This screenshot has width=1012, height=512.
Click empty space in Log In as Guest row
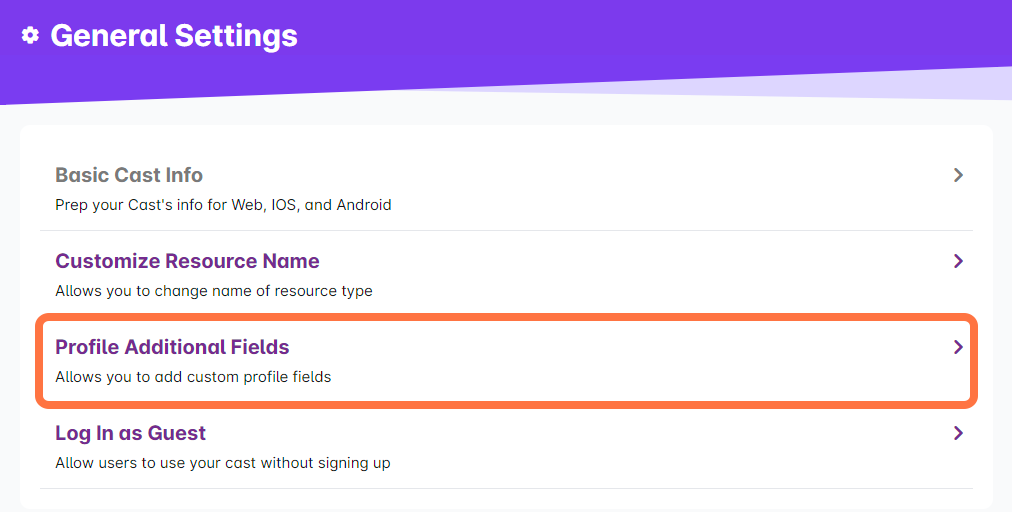tap(650, 446)
